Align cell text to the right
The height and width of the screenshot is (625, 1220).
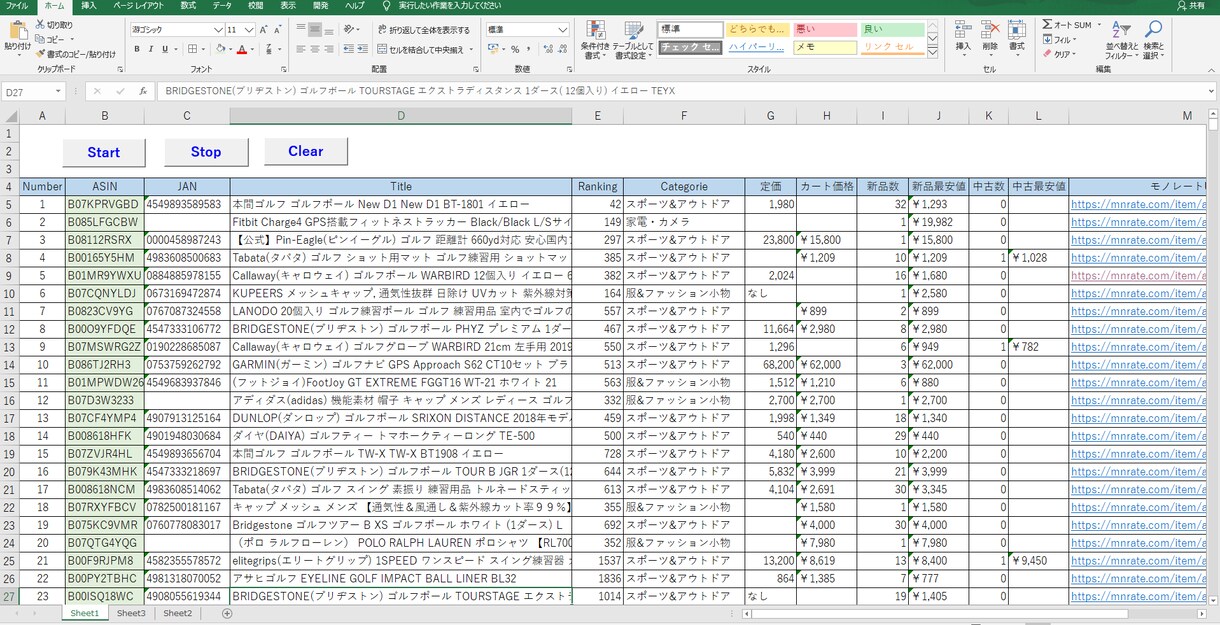[x=329, y=49]
